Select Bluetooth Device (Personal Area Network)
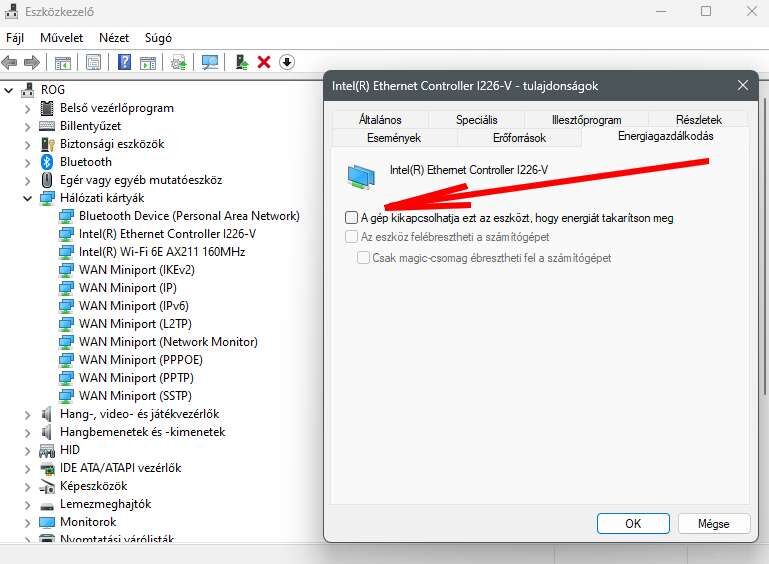 click(x=189, y=216)
